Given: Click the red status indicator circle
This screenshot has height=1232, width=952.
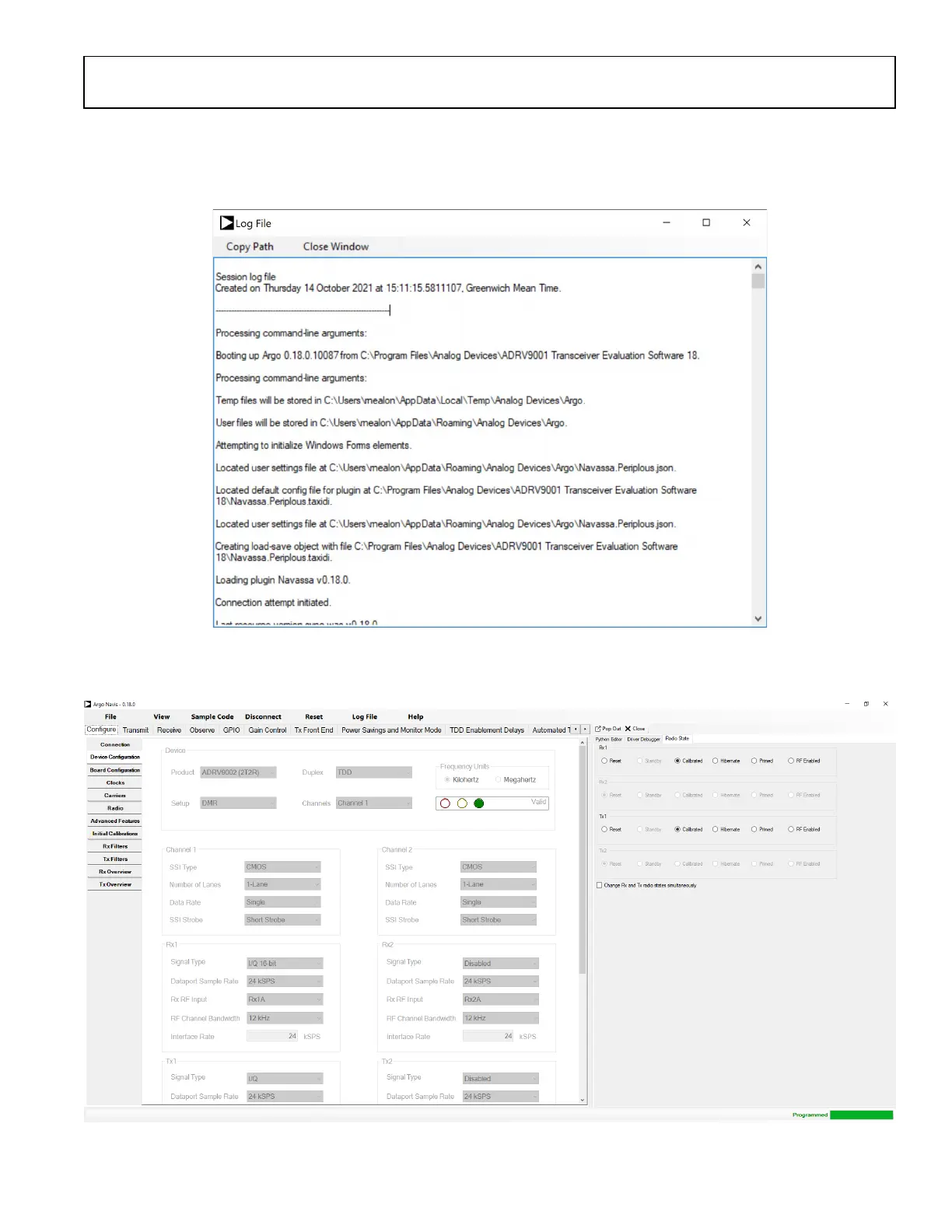Looking at the screenshot, I should 445,803.
